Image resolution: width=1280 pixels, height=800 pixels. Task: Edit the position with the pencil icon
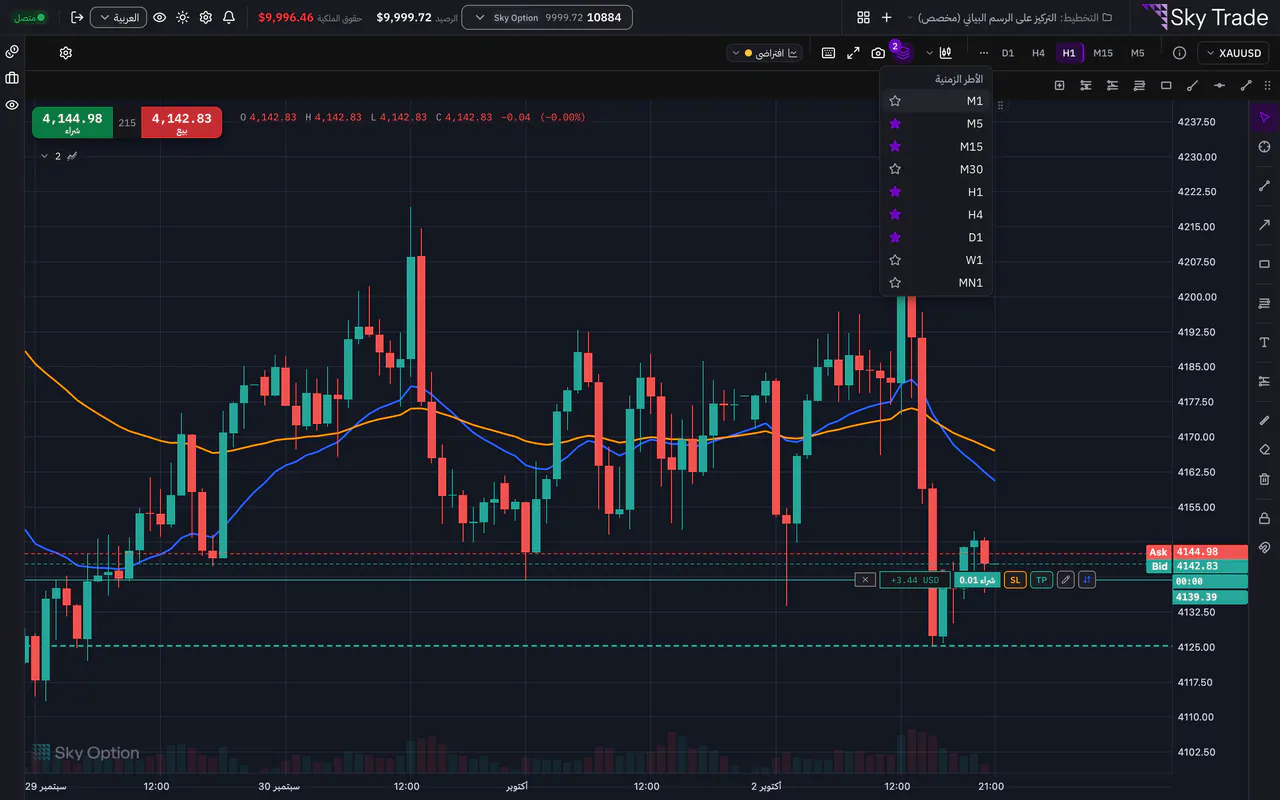coord(1066,580)
